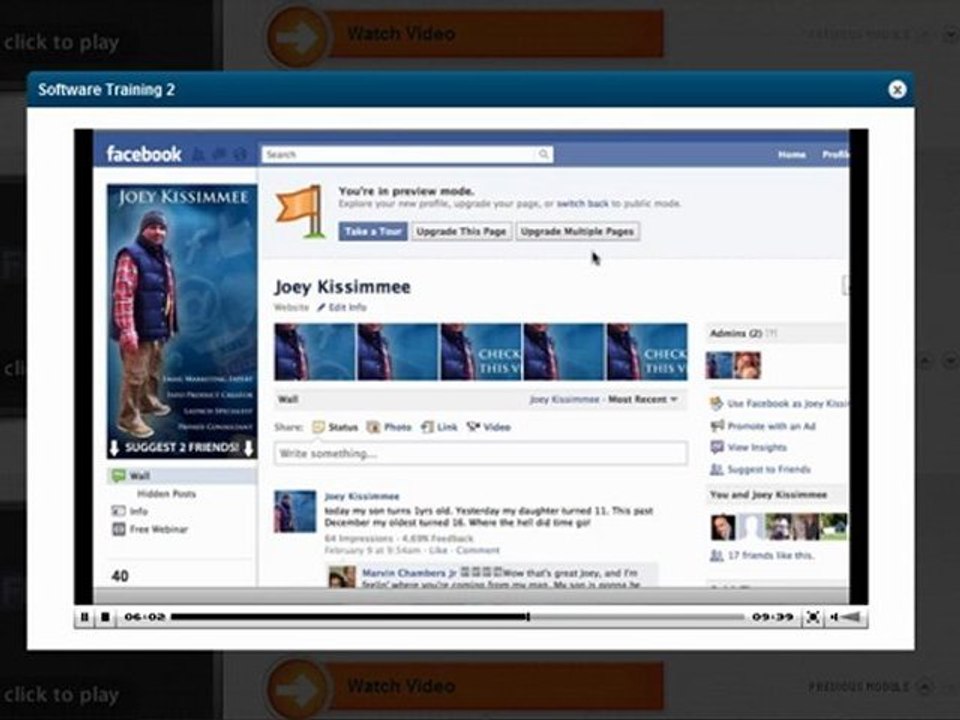Open Hidden Posts in sidebar
This screenshot has width=960, height=720.
click(167, 493)
